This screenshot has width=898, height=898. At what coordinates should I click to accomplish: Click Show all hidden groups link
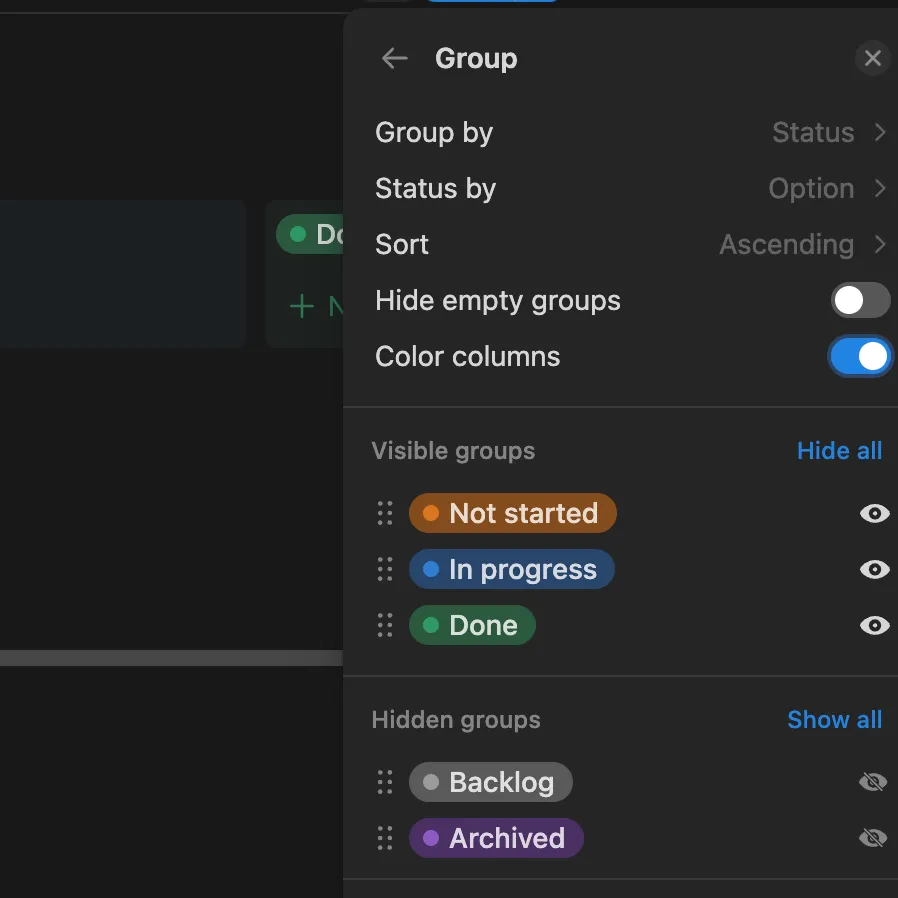pos(834,719)
